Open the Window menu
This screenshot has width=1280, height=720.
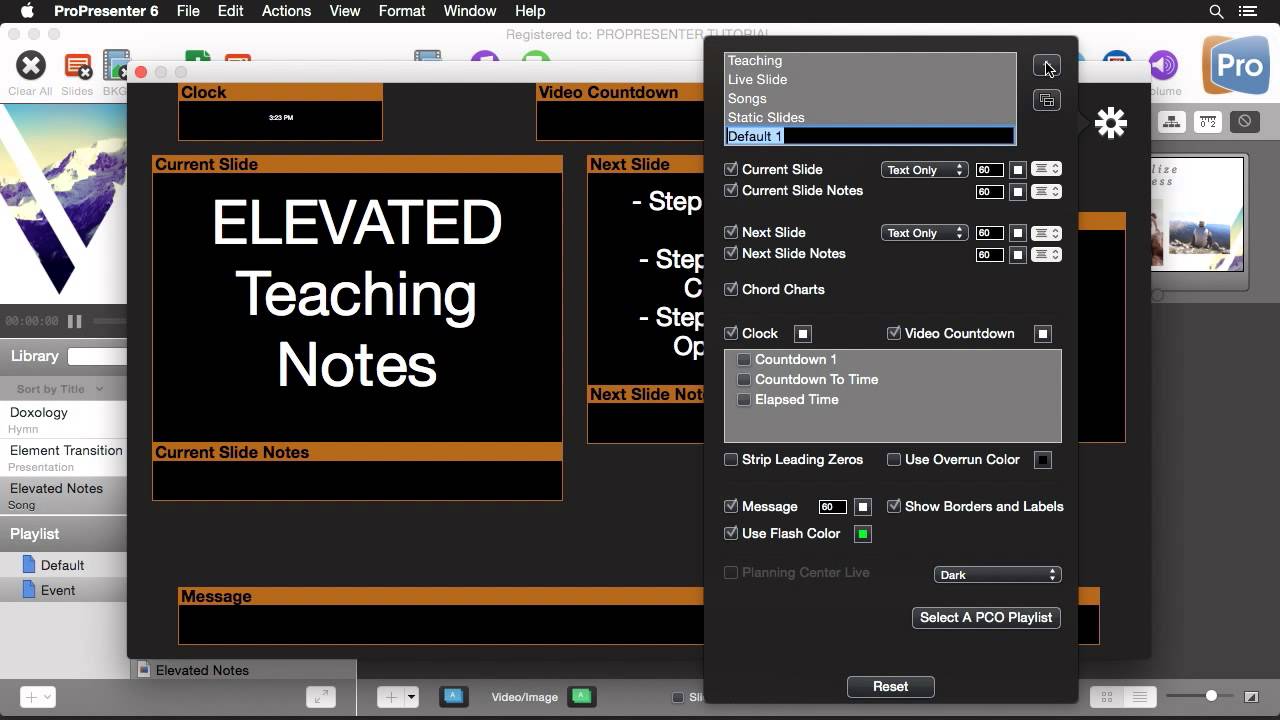469,11
